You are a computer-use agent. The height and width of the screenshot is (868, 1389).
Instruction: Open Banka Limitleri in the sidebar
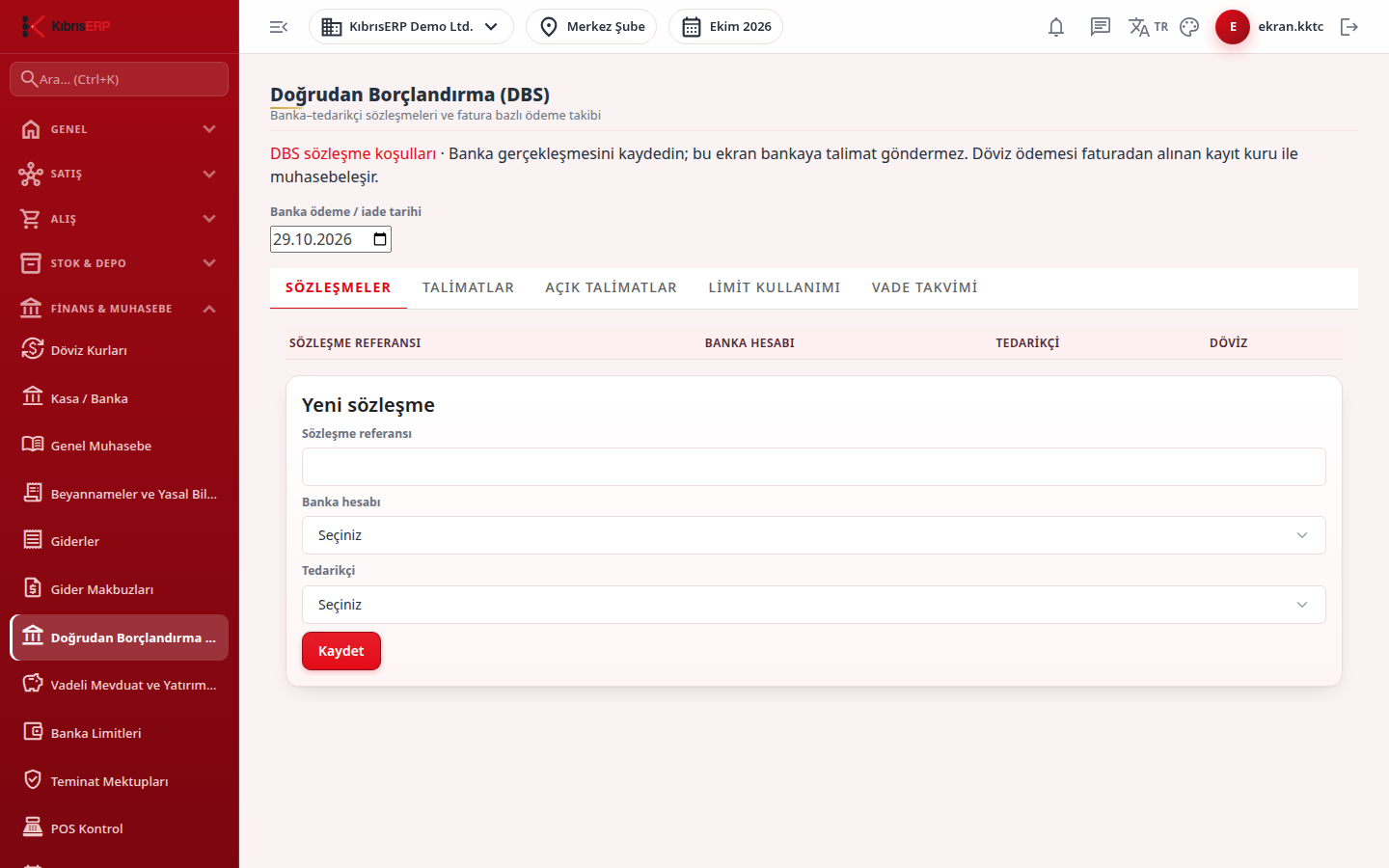coord(120,733)
